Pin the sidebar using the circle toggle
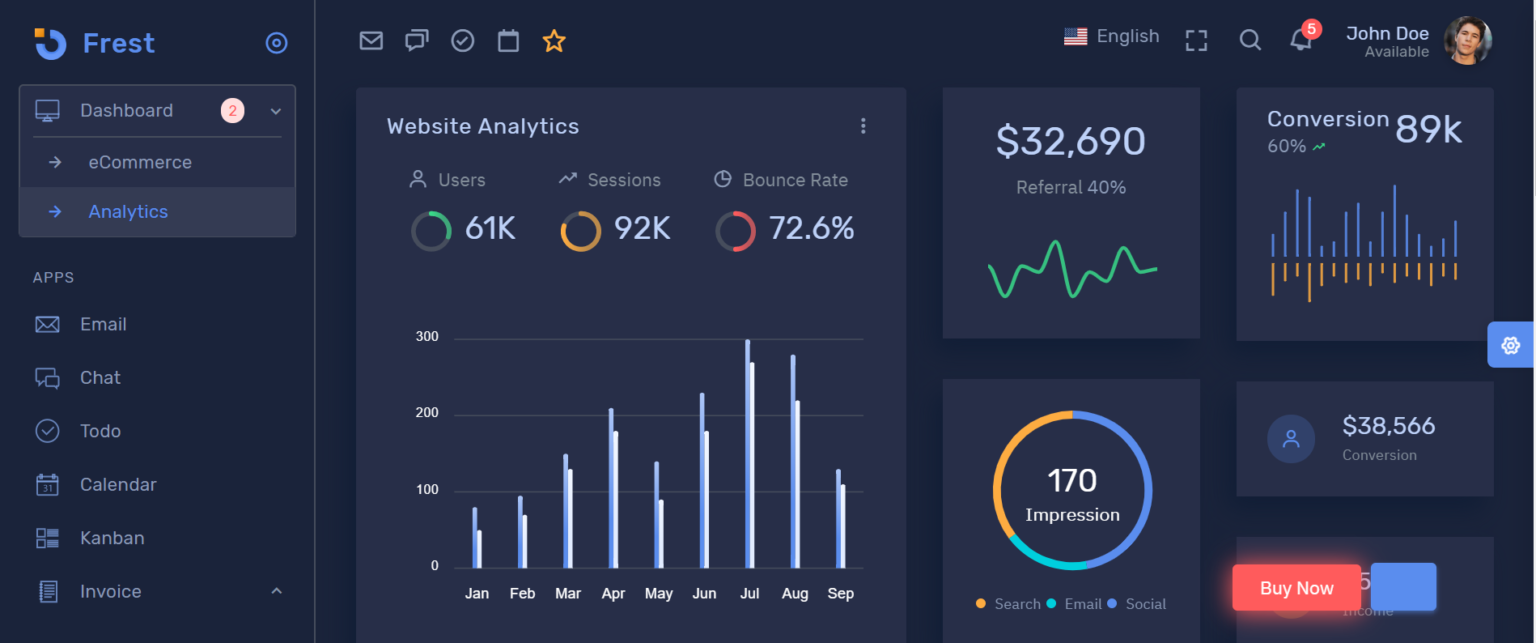 point(276,42)
